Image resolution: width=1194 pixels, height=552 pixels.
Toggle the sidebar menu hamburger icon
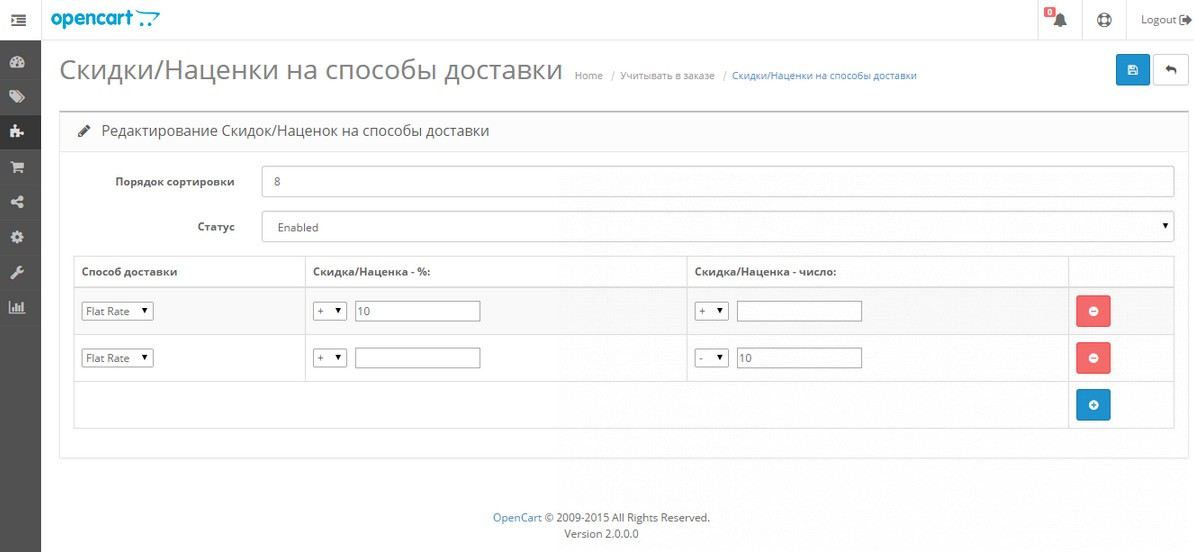pyautogui.click(x=18, y=20)
